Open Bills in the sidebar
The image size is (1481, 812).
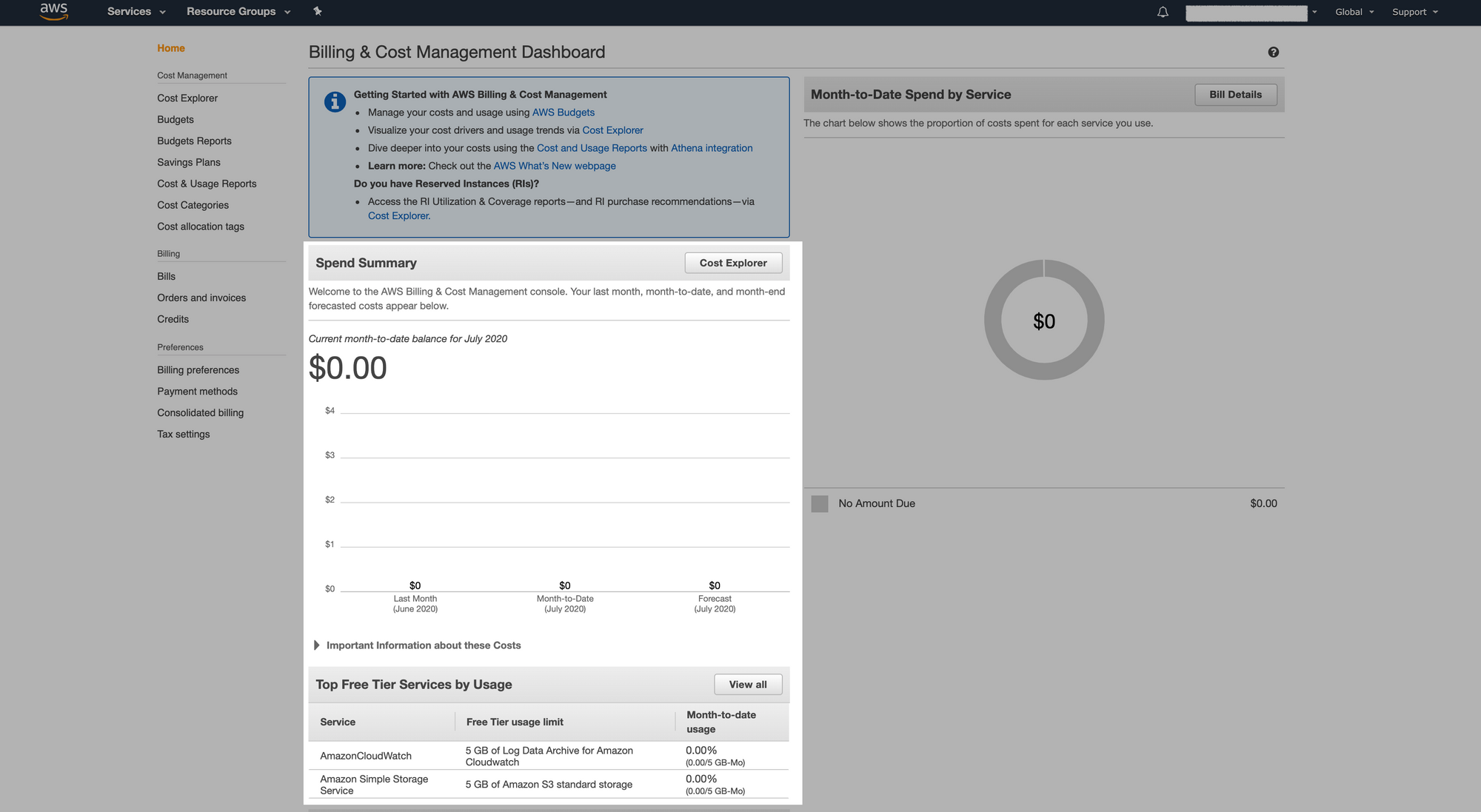[166, 276]
